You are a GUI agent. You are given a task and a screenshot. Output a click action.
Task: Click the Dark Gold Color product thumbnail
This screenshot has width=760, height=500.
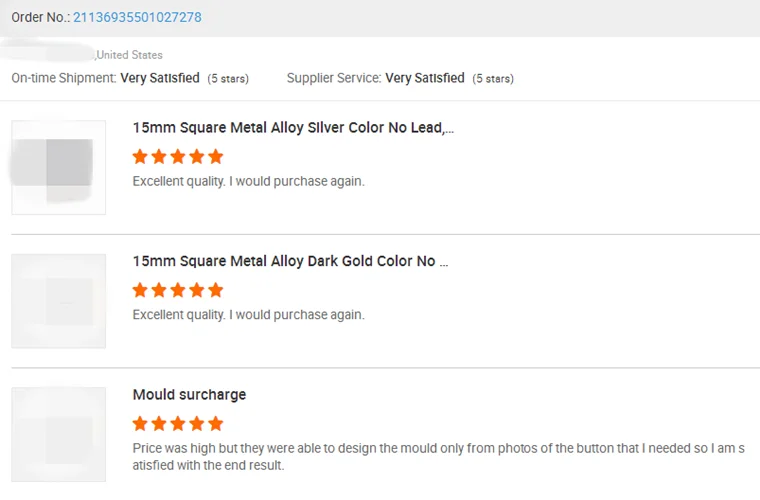tap(59, 301)
